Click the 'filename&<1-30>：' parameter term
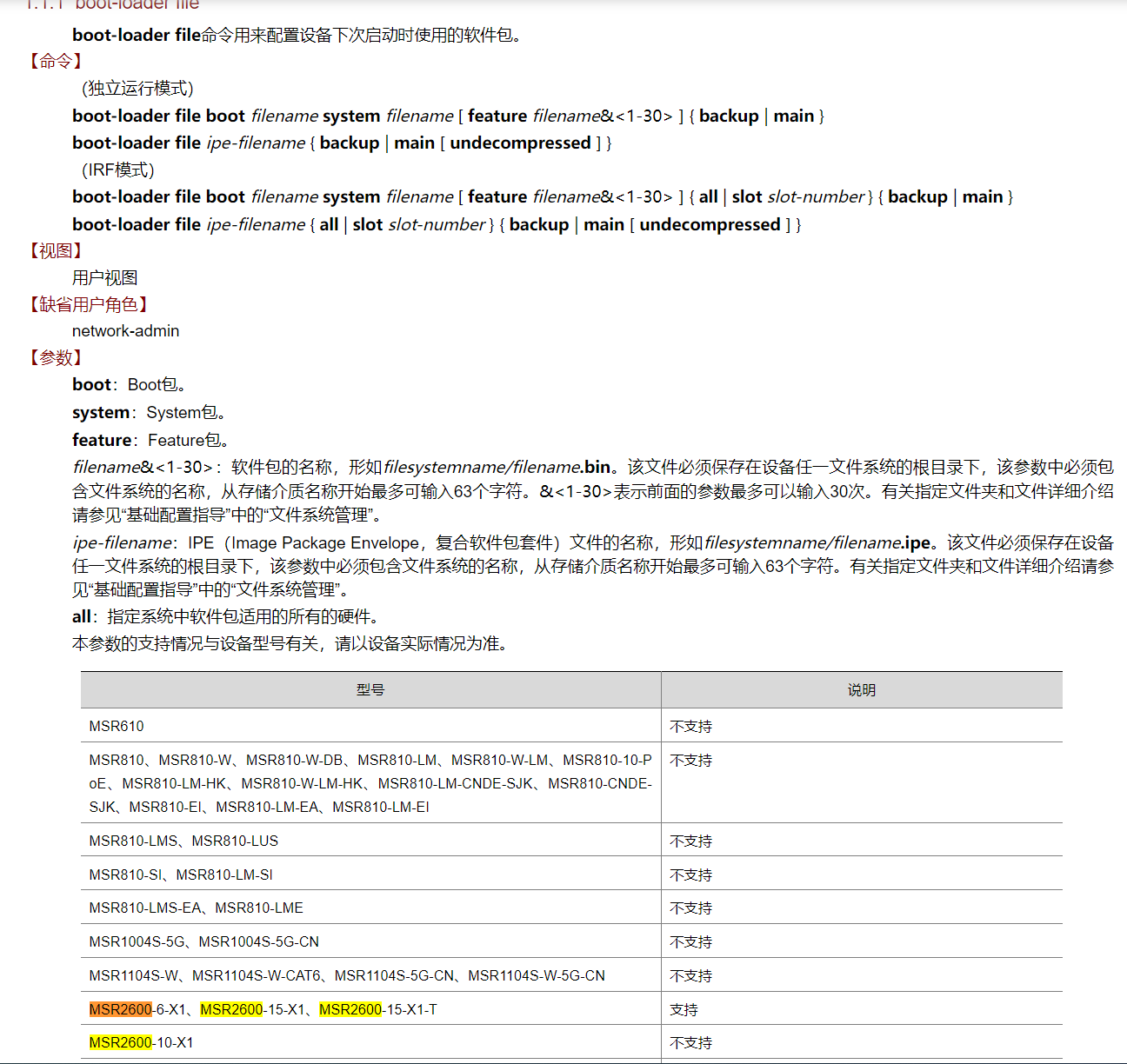The width and height of the screenshot is (1127, 1064). point(148,467)
